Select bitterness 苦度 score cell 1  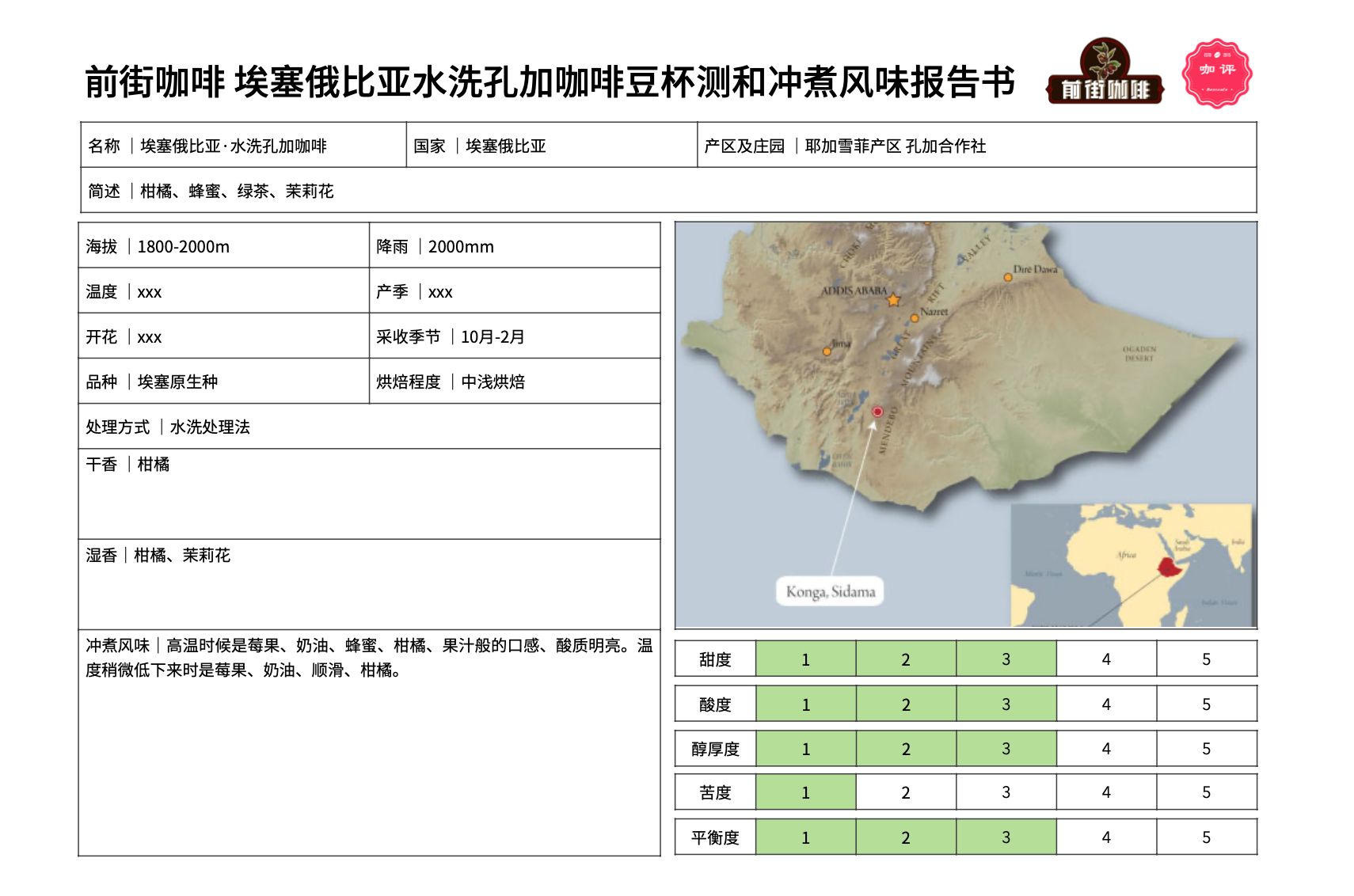point(805,792)
